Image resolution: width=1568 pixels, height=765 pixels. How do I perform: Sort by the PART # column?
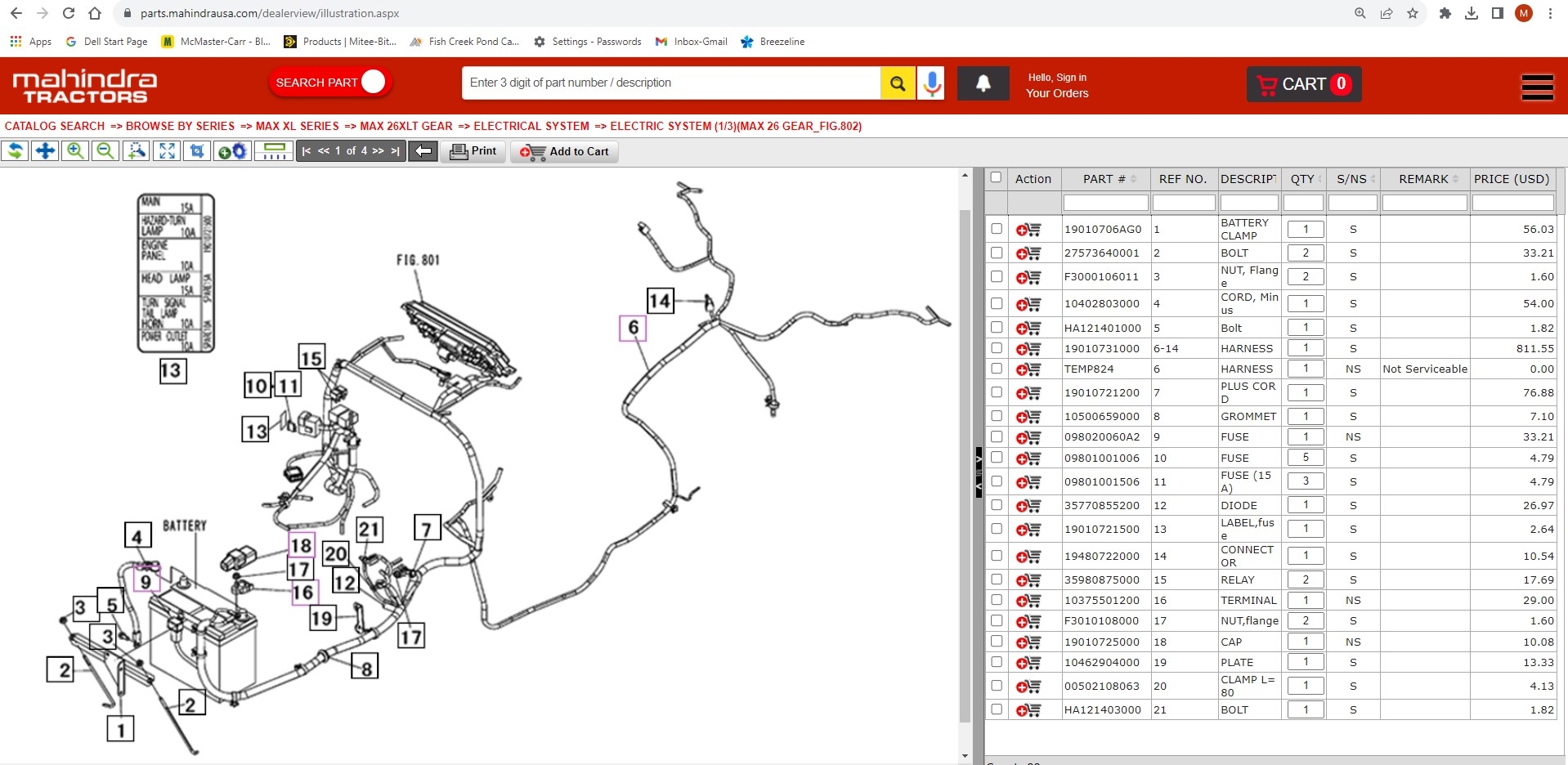1104,179
